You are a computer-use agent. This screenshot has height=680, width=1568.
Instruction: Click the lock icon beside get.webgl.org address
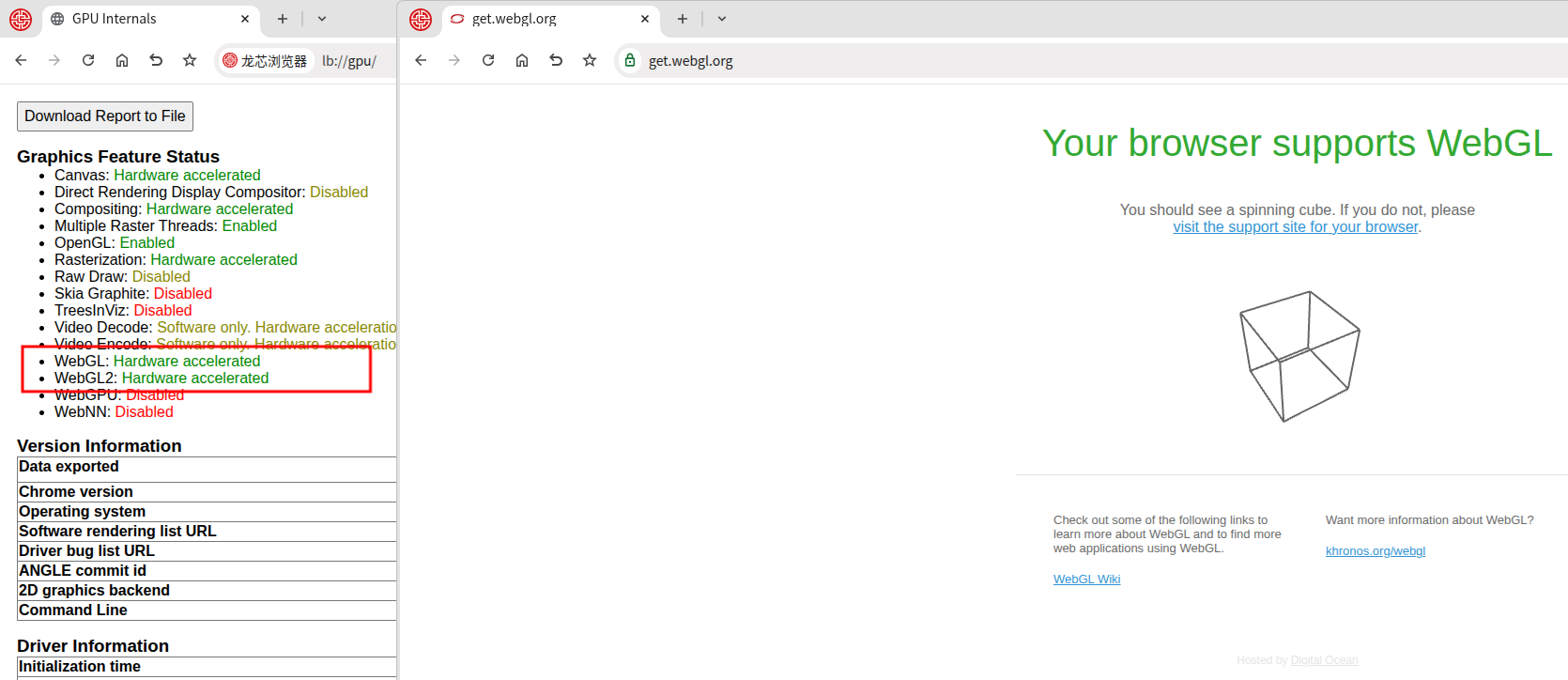(x=630, y=60)
